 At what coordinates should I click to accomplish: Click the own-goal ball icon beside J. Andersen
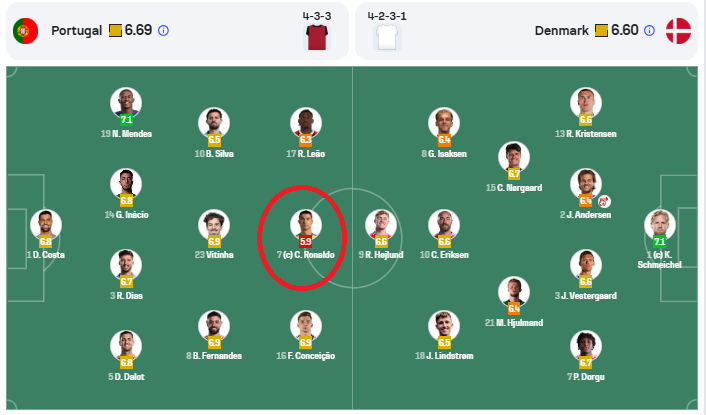[x=604, y=201]
